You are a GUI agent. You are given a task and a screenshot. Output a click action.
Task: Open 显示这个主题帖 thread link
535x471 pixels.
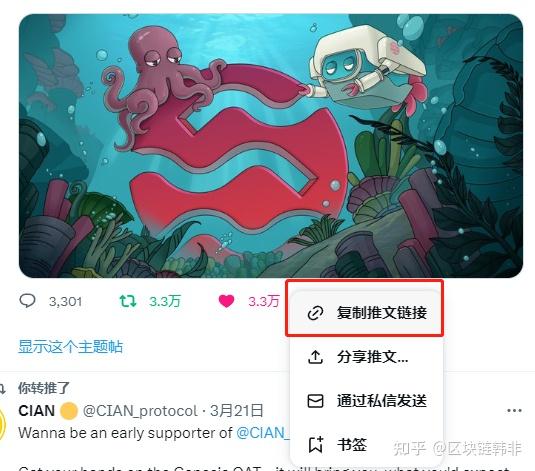71,346
